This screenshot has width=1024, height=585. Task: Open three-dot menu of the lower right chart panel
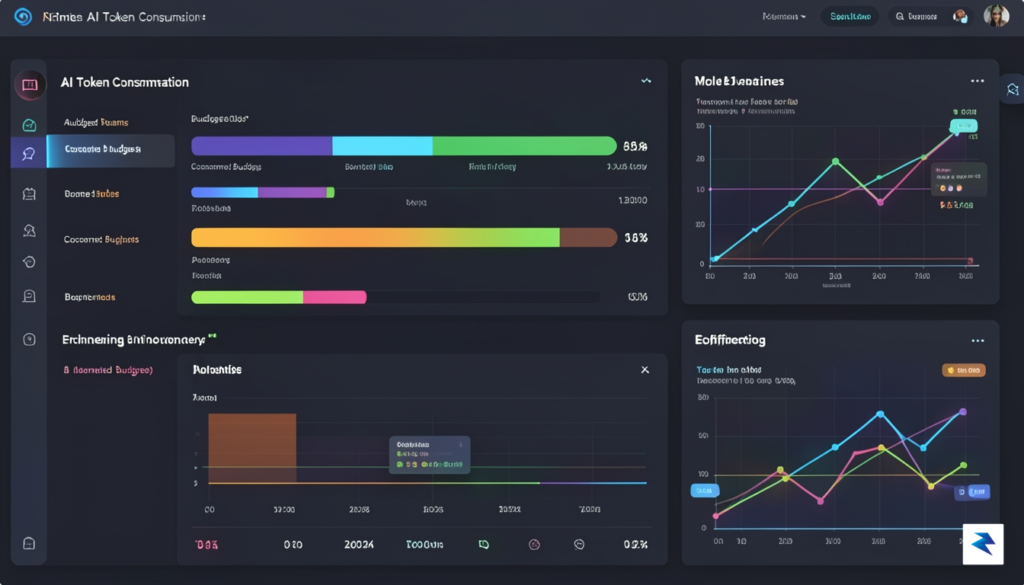pyautogui.click(x=977, y=340)
